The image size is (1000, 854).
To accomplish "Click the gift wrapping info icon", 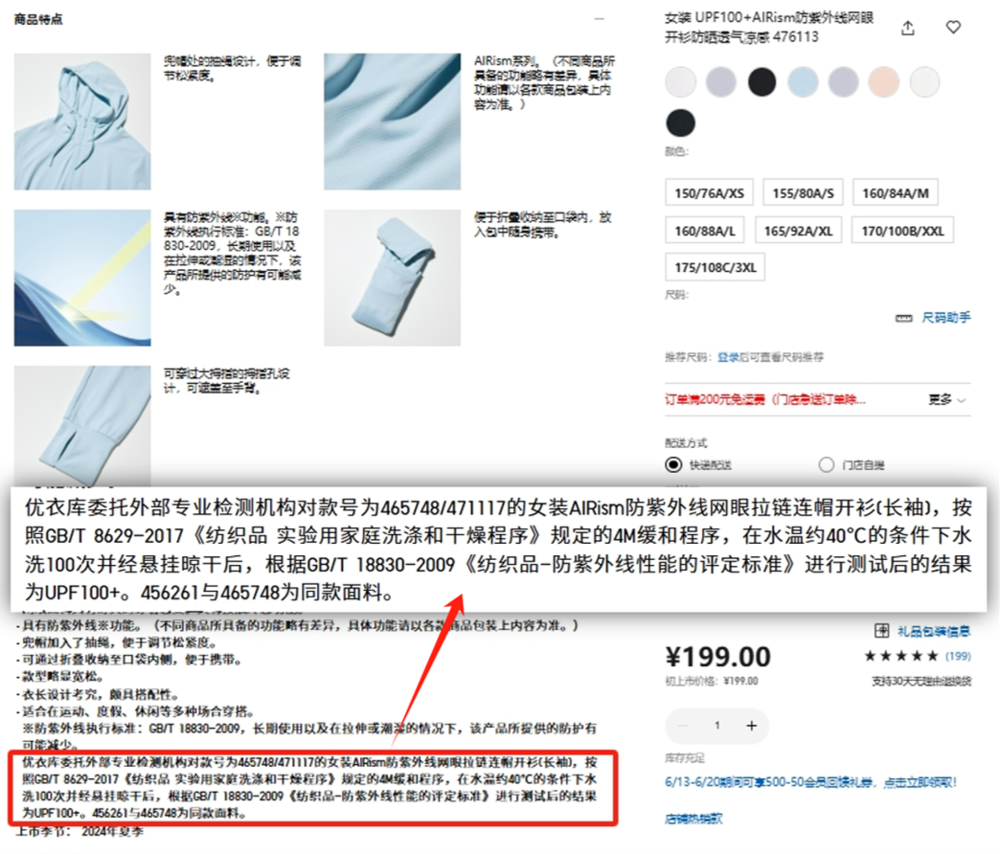I will click(x=881, y=631).
